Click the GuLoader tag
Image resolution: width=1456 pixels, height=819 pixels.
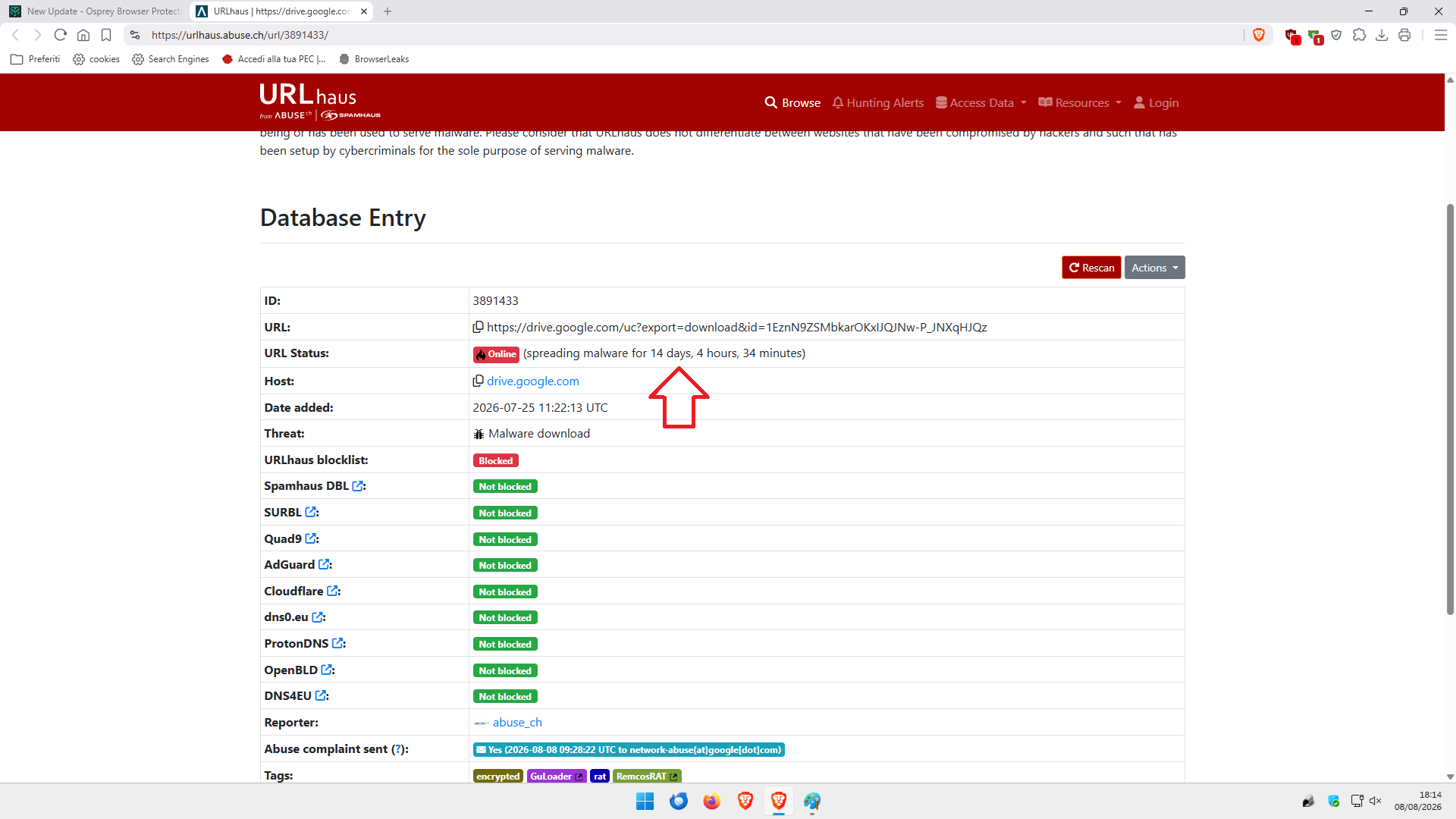pyautogui.click(x=557, y=776)
